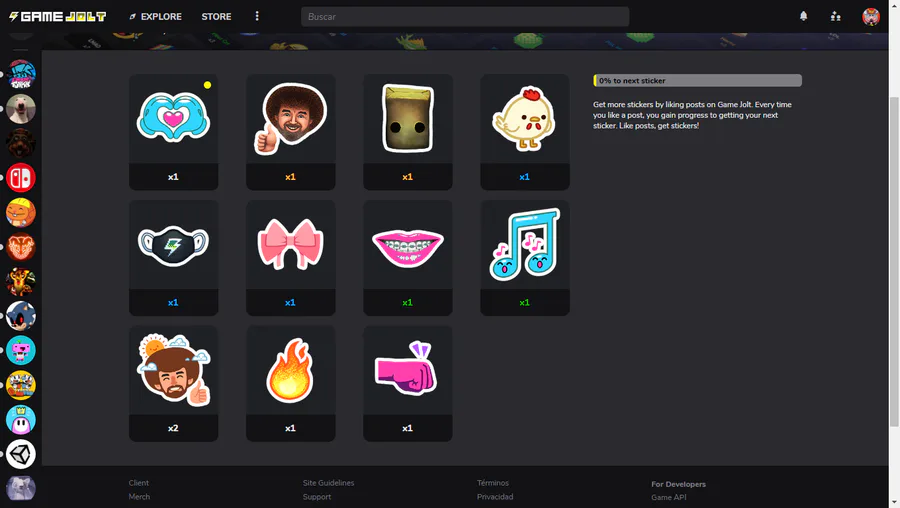Open the orange hard-hat character community
900x508 pixels.
[x=21, y=212]
